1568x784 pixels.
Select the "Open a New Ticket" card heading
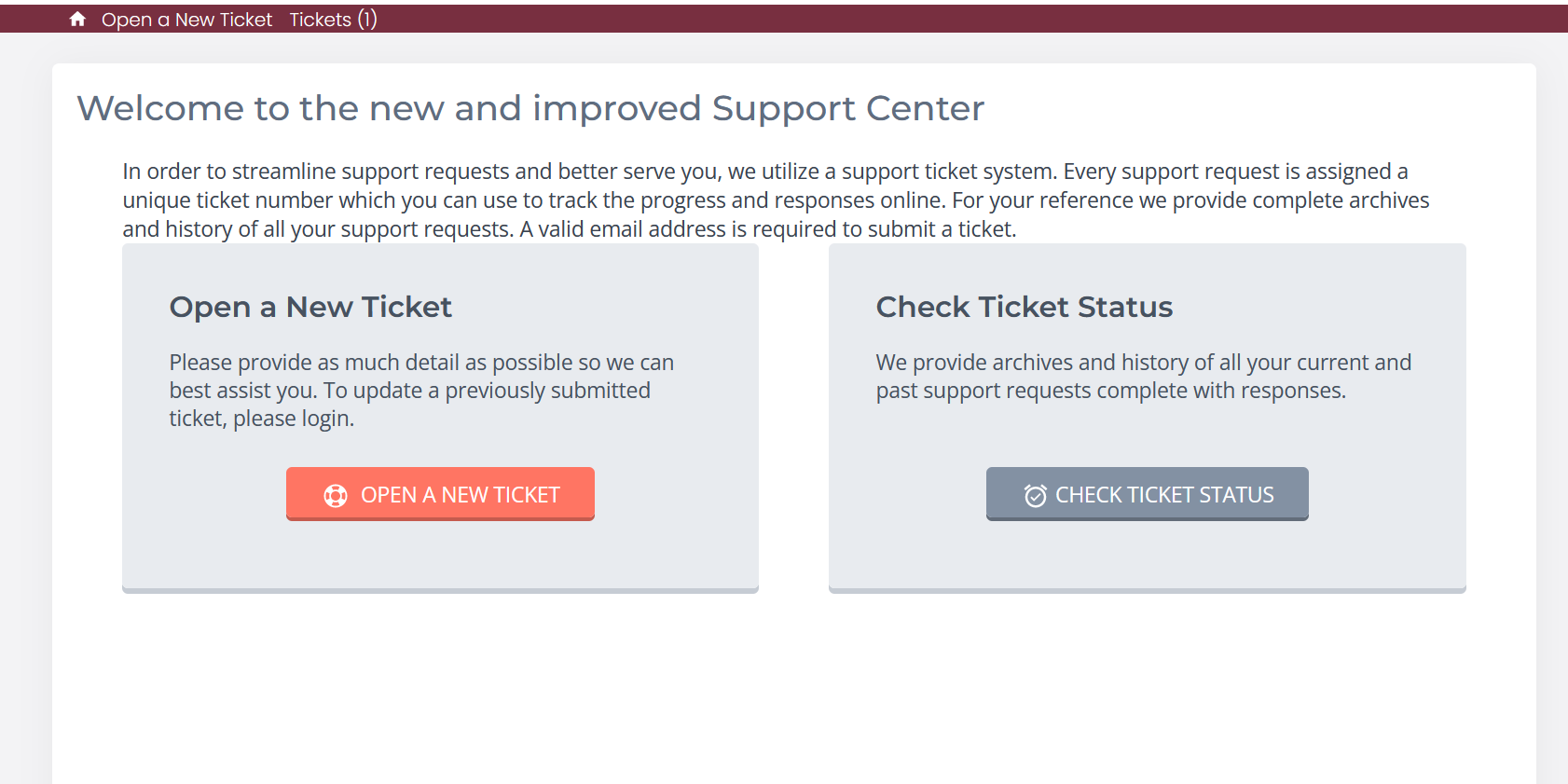(x=310, y=307)
